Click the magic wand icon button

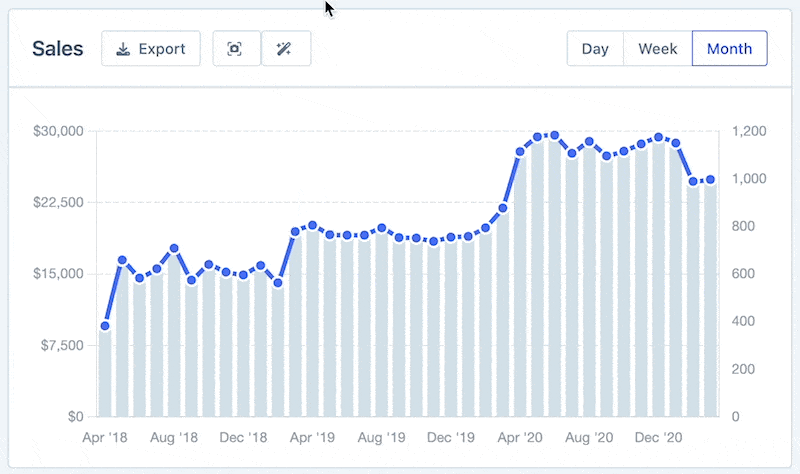coord(286,49)
